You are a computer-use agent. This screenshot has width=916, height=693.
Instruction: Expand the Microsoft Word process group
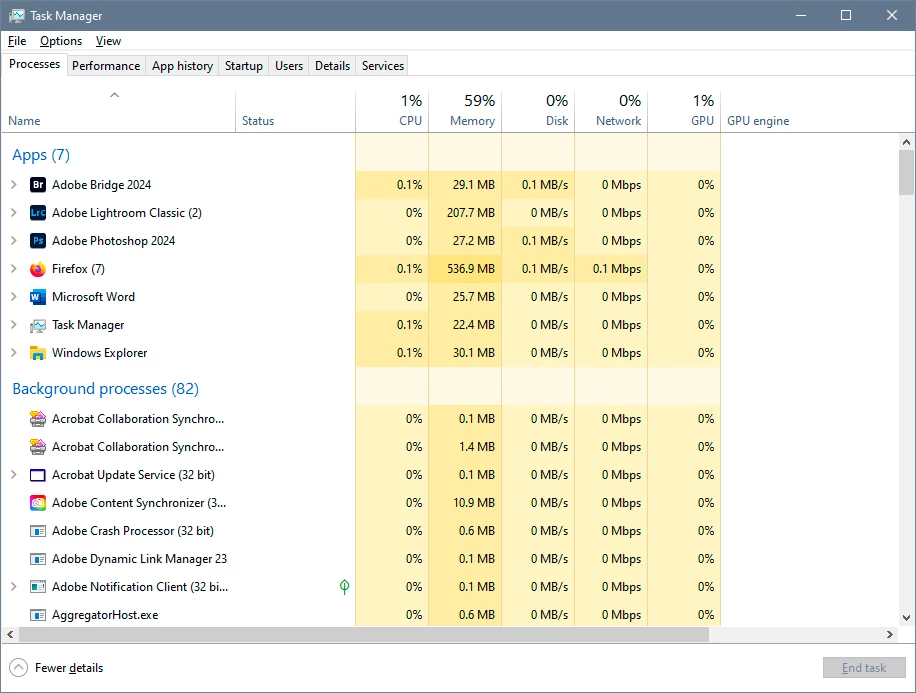click(x=14, y=297)
